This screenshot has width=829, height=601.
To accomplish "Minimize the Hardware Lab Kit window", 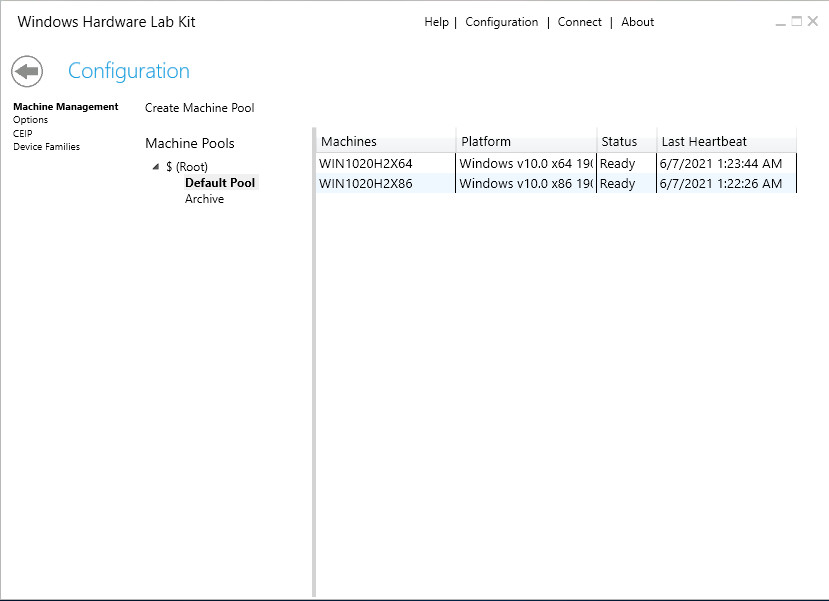I will pyautogui.click(x=780, y=22).
